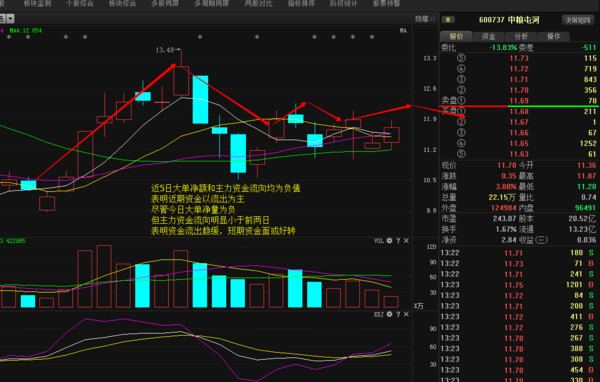600x382 pixels.
Task: Open the 两股对比 menu item
Action: [259, 3]
